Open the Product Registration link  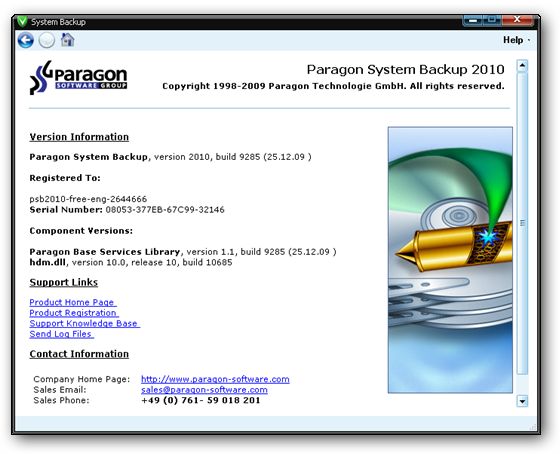tap(74, 313)
